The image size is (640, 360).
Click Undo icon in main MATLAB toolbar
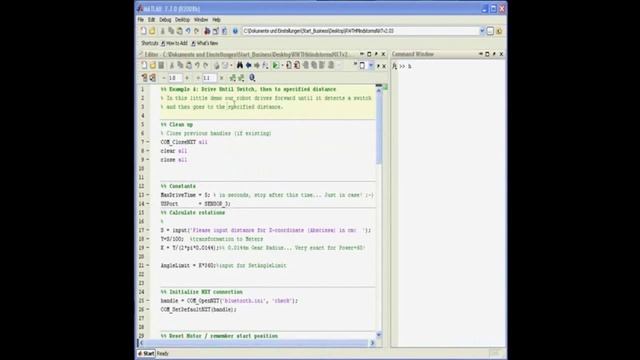point(188,31)
